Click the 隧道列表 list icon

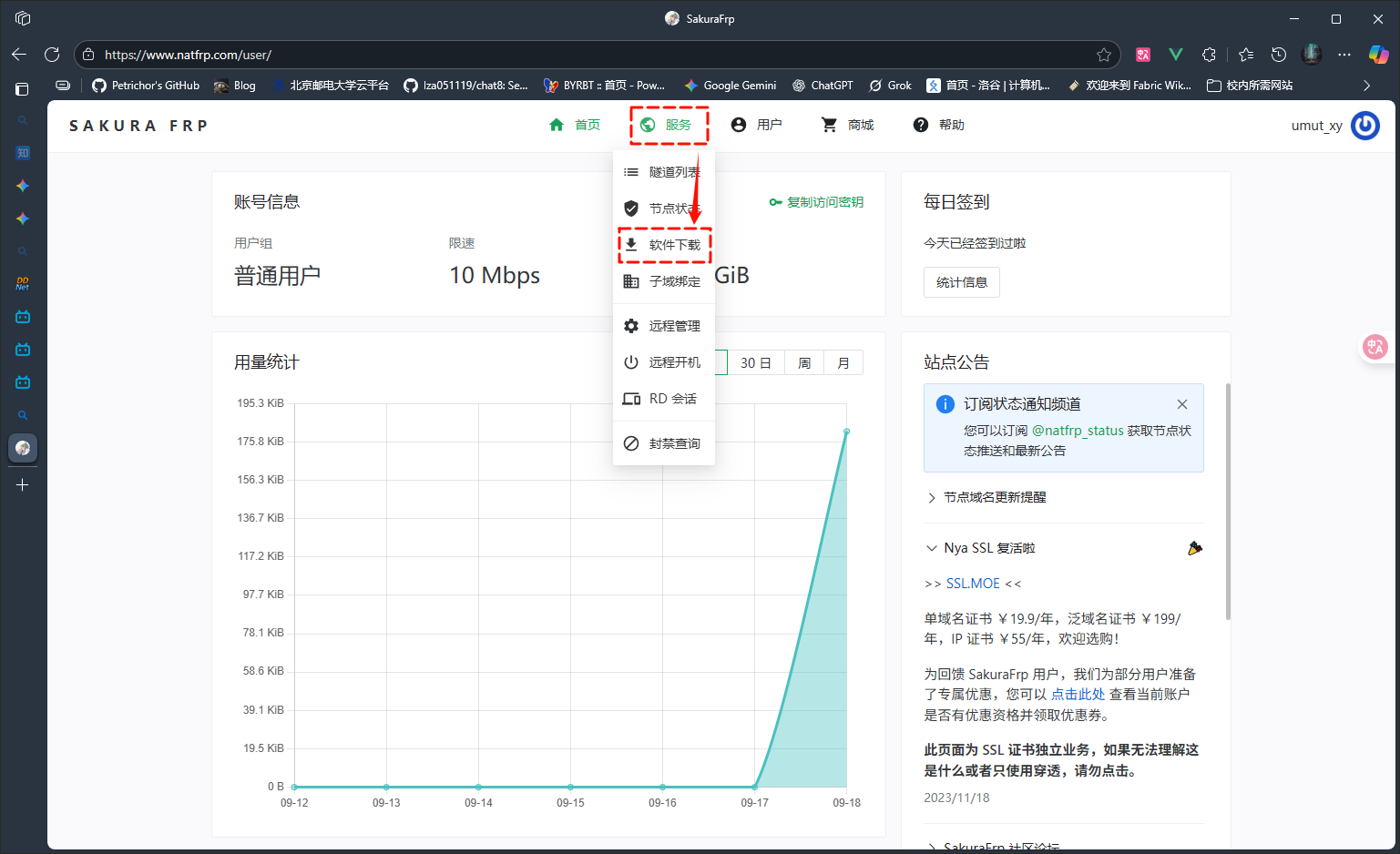(631, 172)
